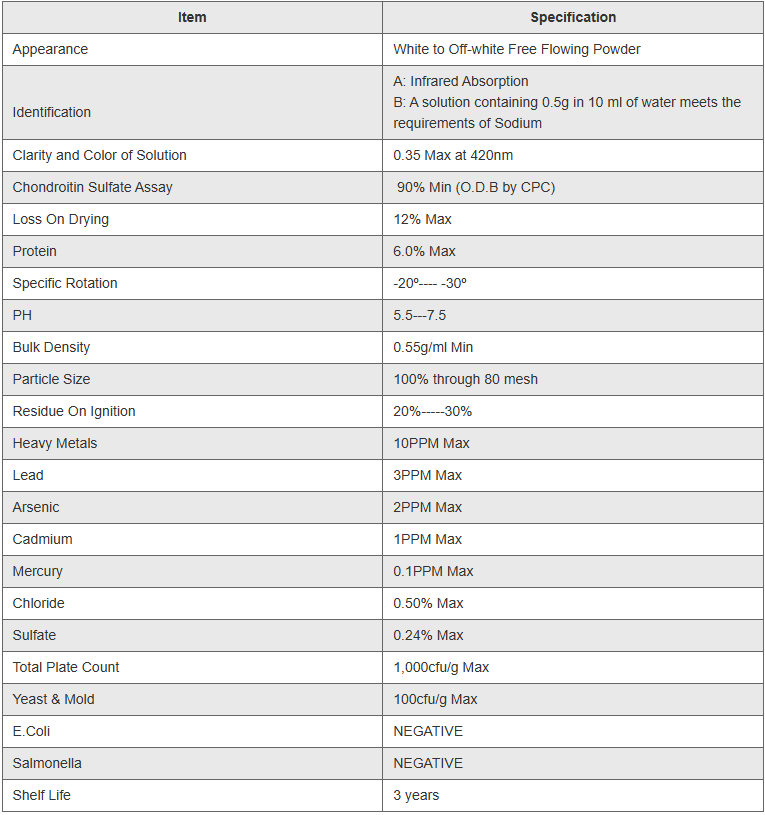This screenshot has width=765, height=815.
Task: Click the Shelf Life 3 years value
Action: [x=416, y=795]
